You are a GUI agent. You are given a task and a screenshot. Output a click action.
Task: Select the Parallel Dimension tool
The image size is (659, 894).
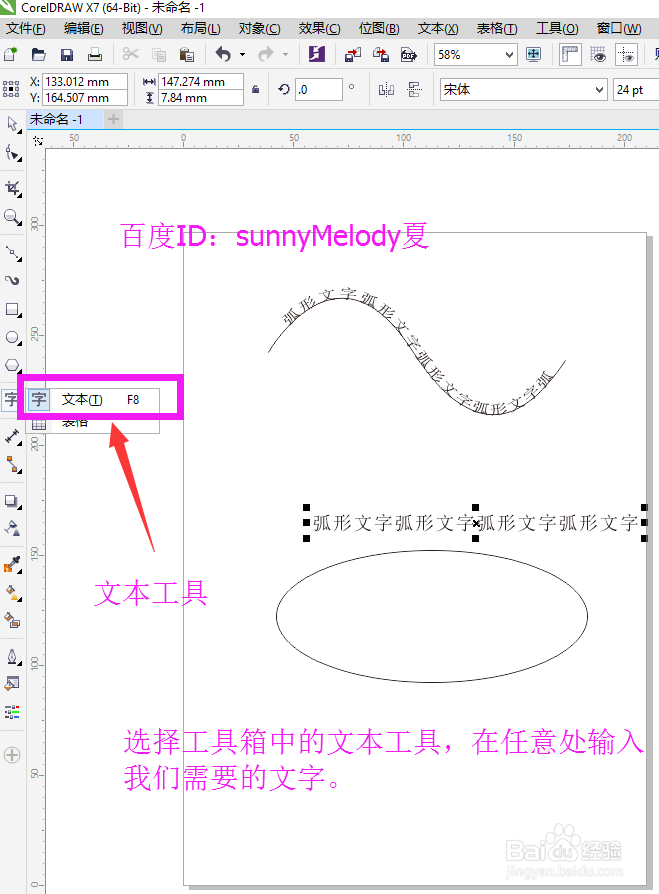(x=13, y=437)
